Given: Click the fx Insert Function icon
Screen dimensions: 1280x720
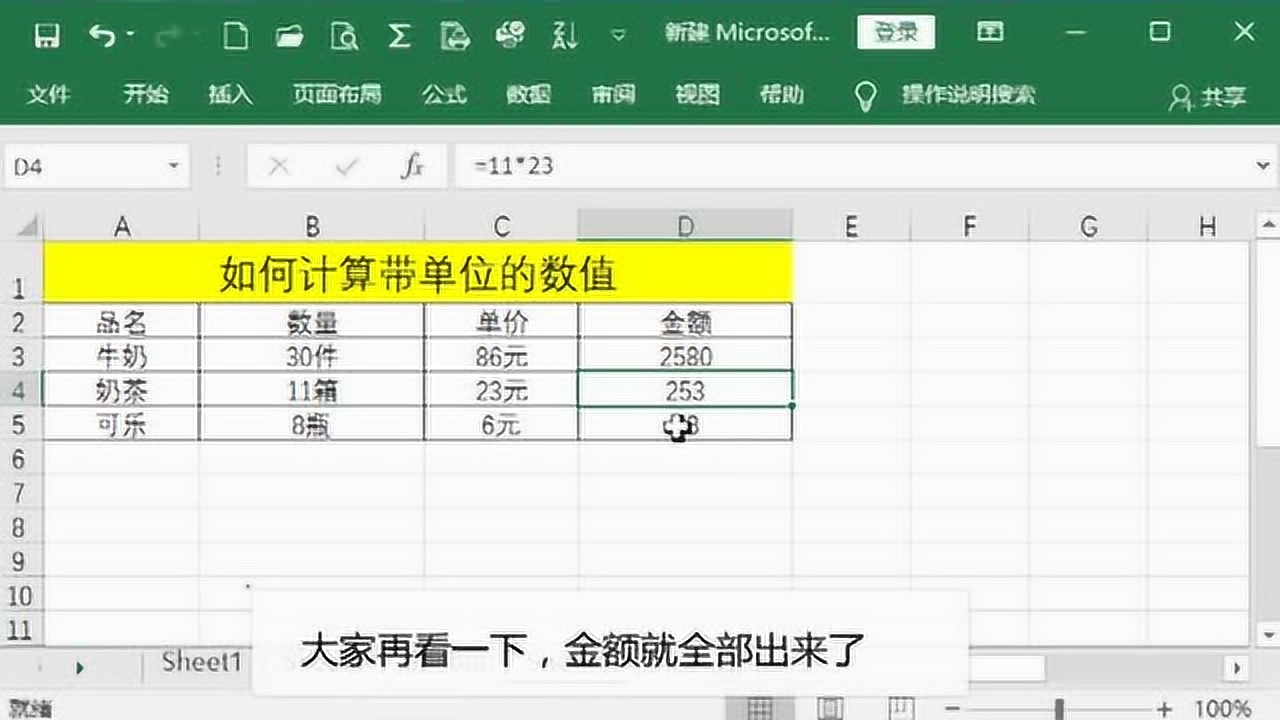Looking at the screenshot, I should pyautogui.click(x=412, y=166).
